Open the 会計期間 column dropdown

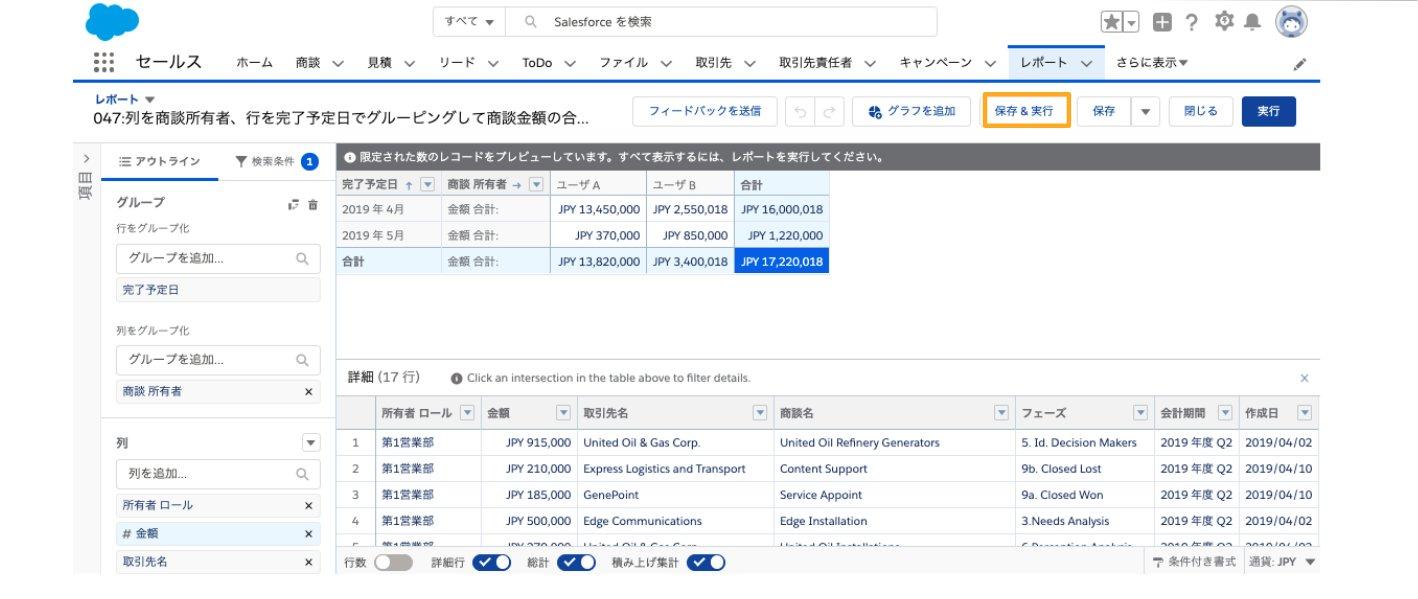click(x=1225, y=413)
